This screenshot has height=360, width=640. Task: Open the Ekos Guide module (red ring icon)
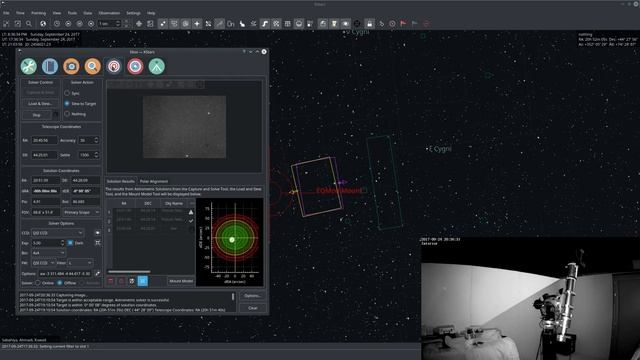coord(135,66)
